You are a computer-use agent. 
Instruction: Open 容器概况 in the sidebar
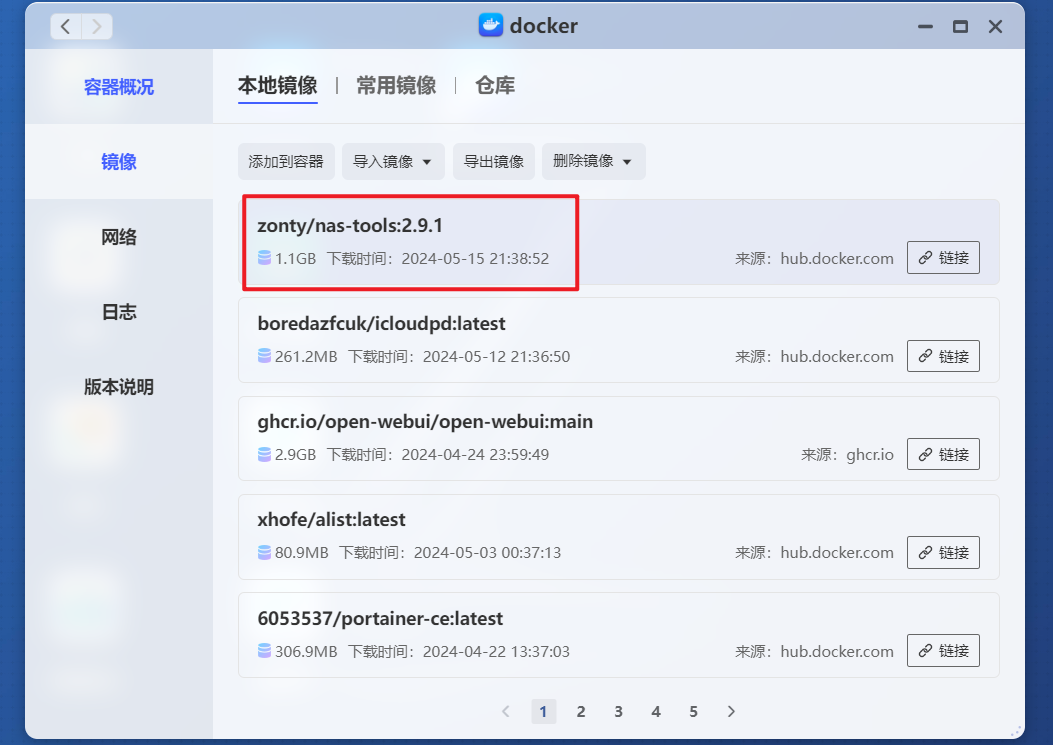coord(119,87)
